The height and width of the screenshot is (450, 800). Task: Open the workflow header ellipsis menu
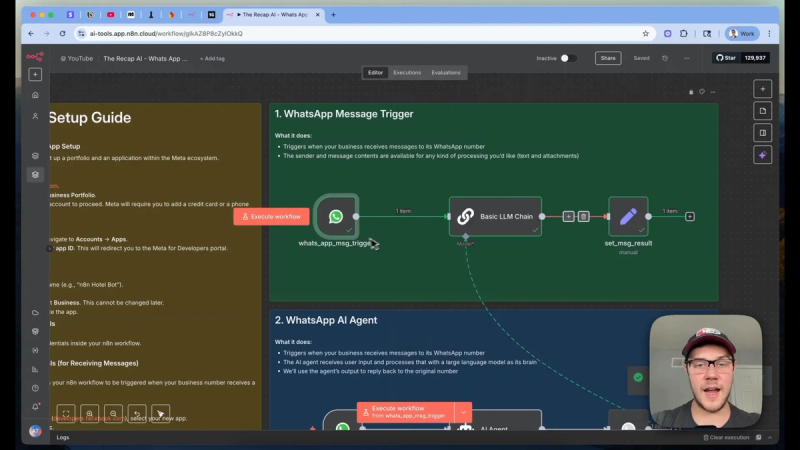tap(687, 58)
